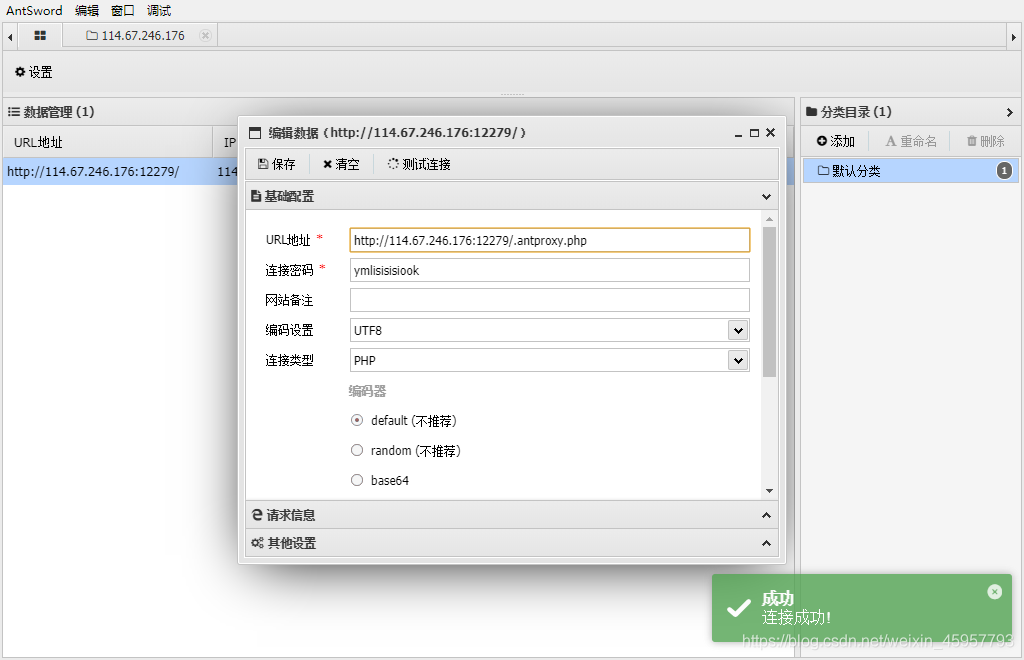Open the home grid view tab icon
1024x660 pixels.
coord(40,35)
